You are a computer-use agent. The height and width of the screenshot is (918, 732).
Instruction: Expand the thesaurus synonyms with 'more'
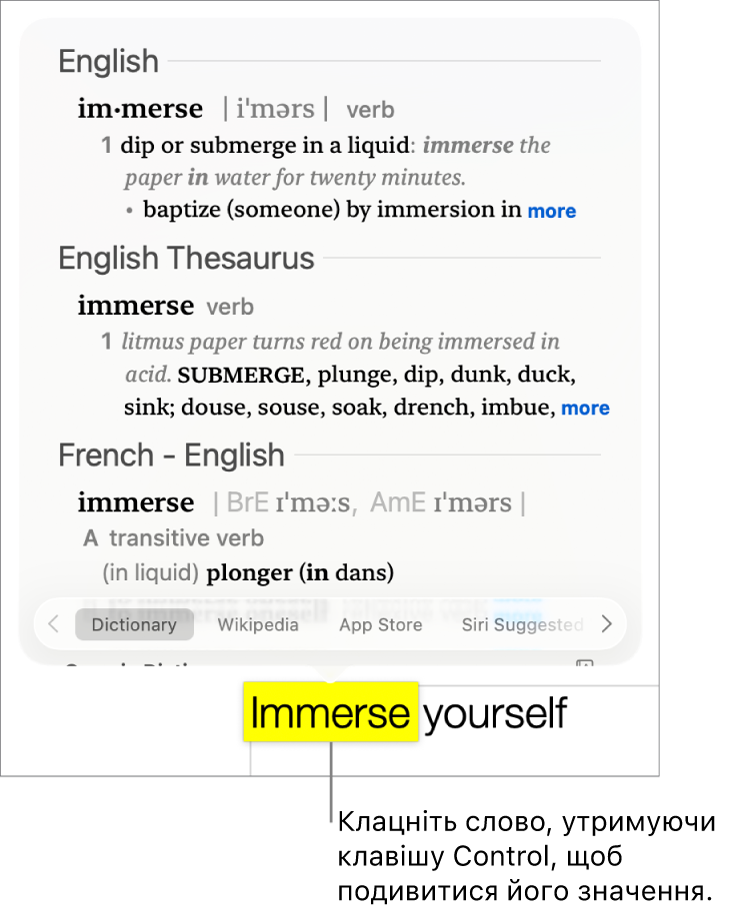(585, 408)
